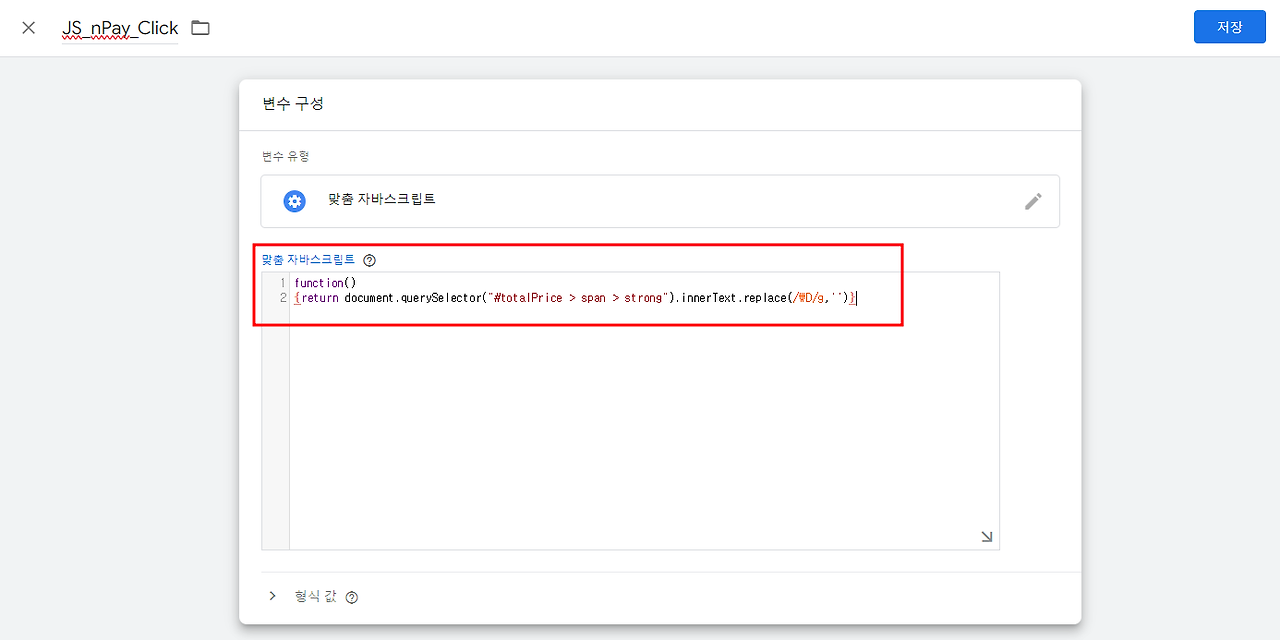The height and width of the screenshot is (640, 1280).
Task: Open help icon beside 맞춤 자바스크립트 label
Action: tap(370, 260)
